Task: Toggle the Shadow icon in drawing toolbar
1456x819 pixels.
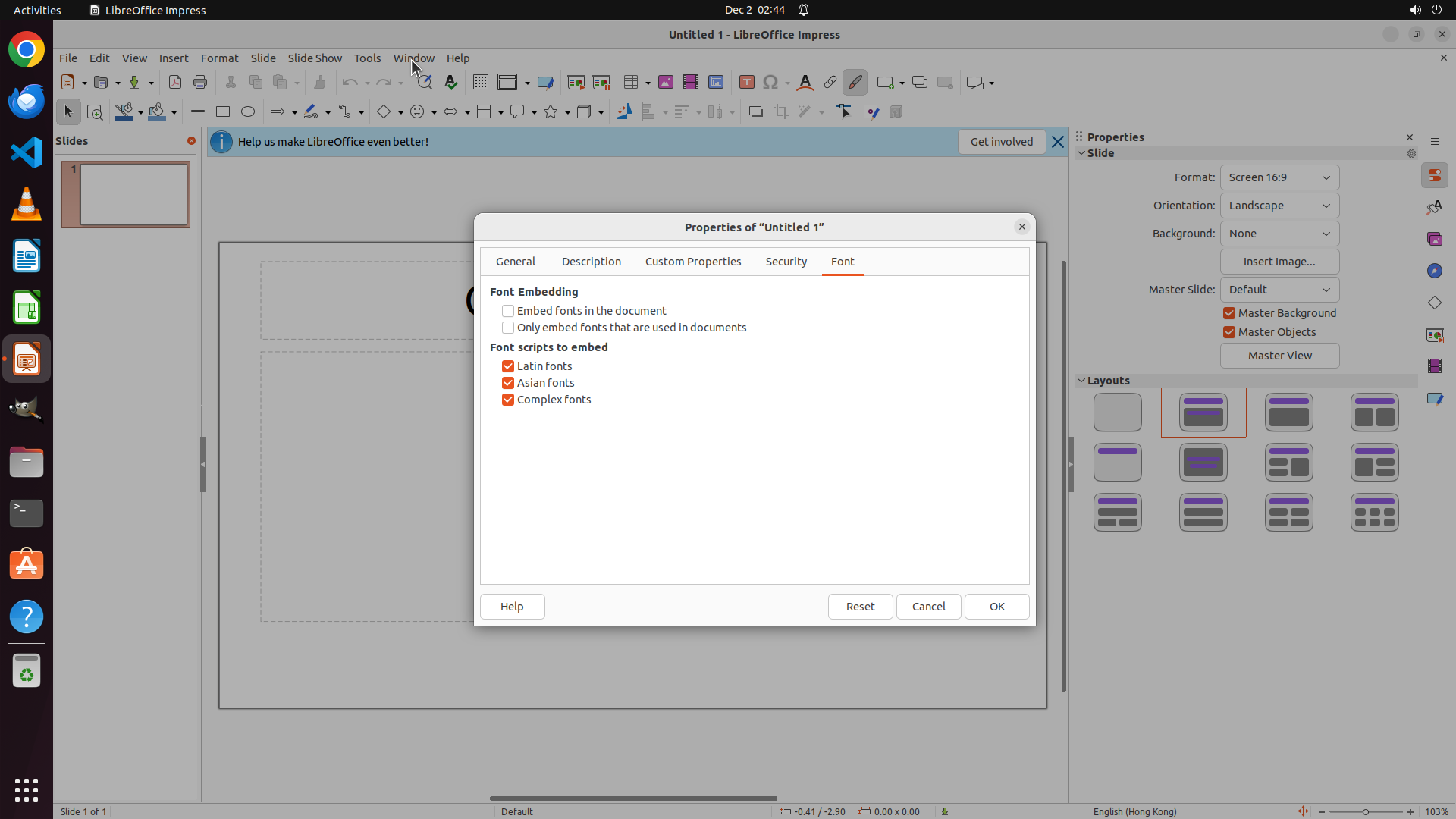Action: (755, 111)
